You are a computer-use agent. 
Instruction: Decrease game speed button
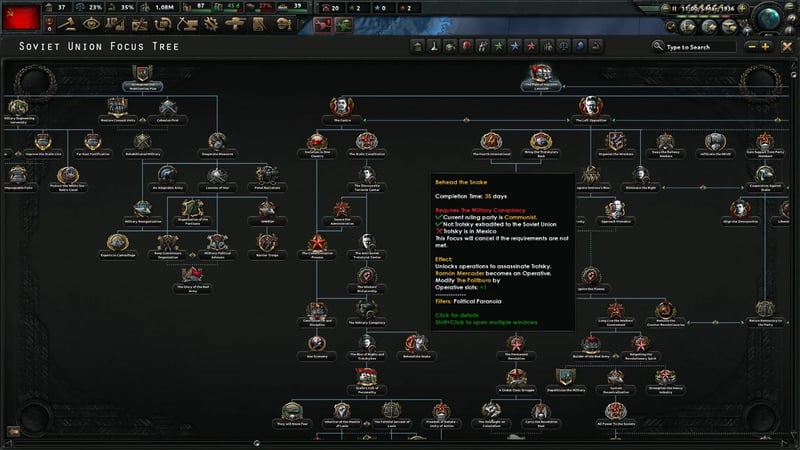665,8
